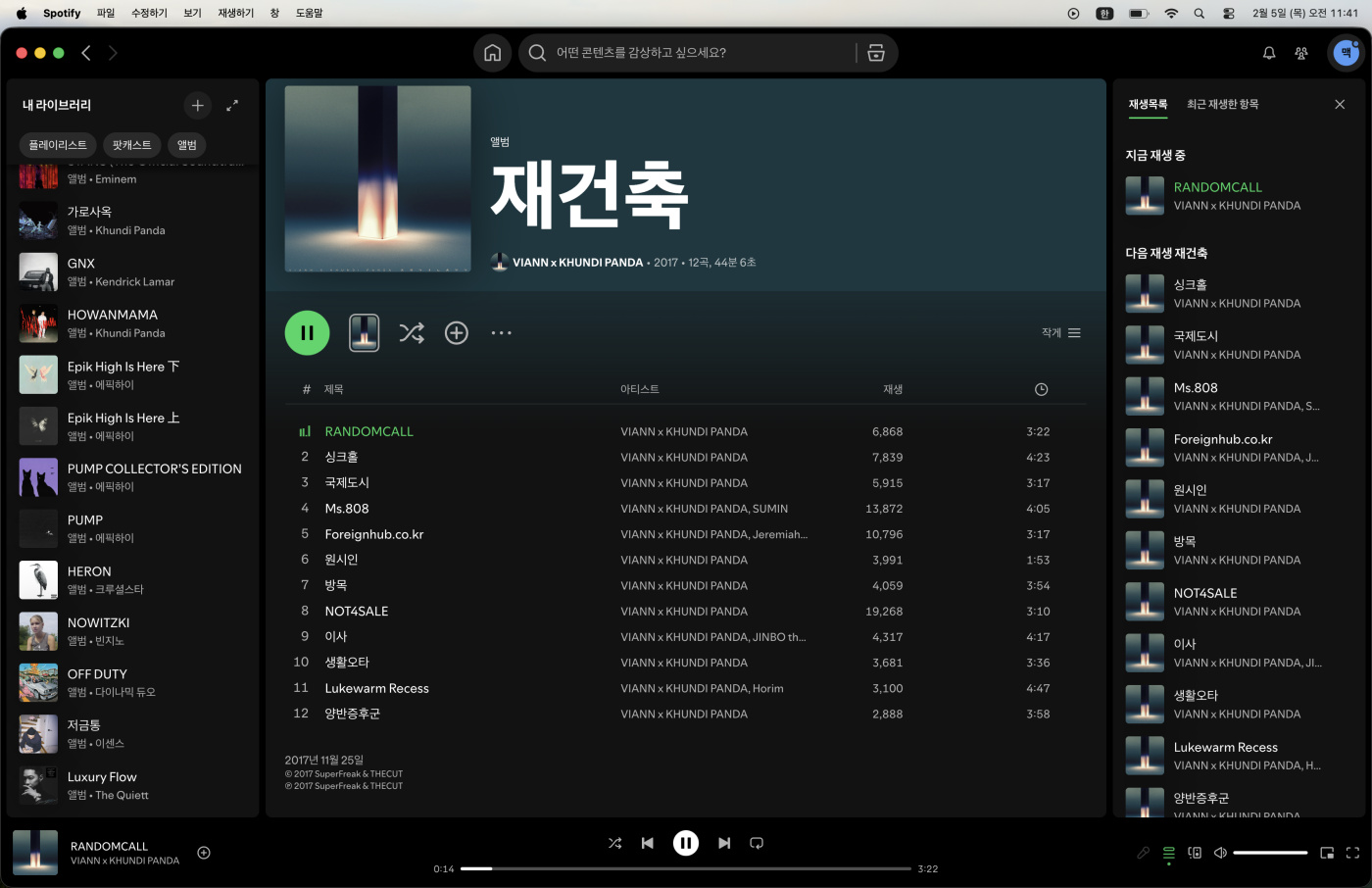Viewport: 1372px width, 888px height.
Task: Open the notifications bell icon
Action: pos(1269,53)
